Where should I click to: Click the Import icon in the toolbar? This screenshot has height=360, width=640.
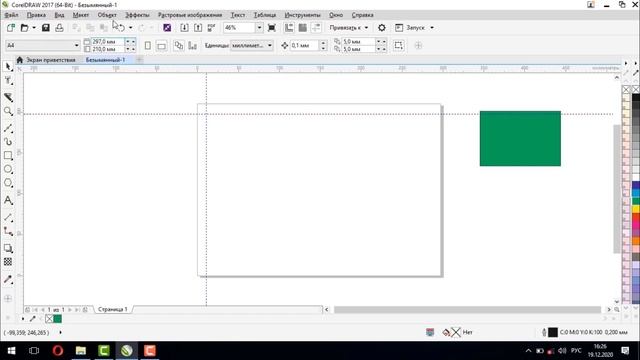click(184, 28)
